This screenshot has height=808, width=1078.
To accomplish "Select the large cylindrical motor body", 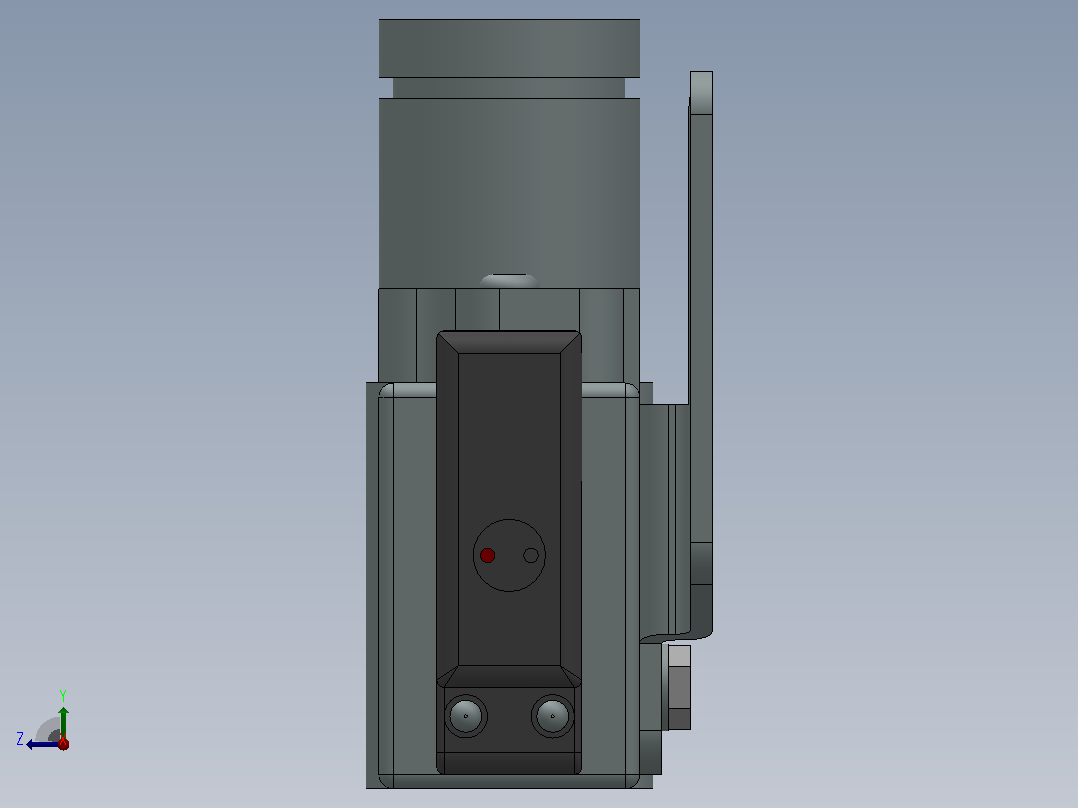I will tap(509, 193).
